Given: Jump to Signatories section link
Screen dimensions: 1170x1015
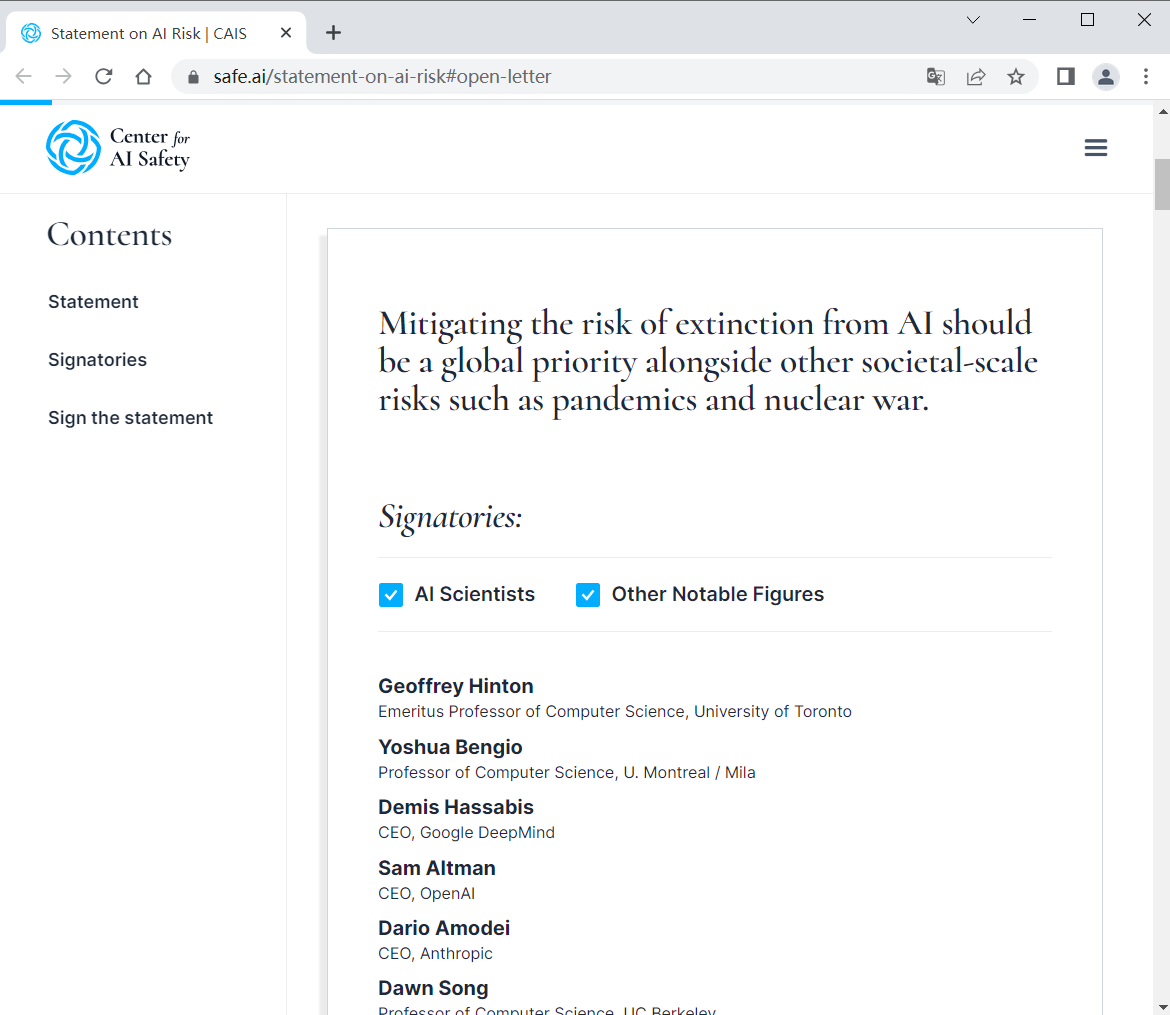Looking at the screenshot, I should (97, 360).
